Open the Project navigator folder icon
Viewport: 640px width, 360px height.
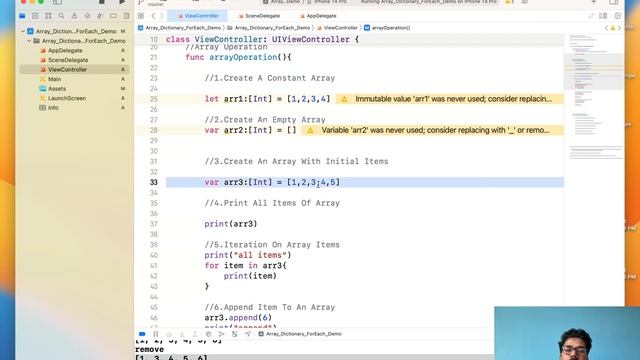click(x=22, y=16)
